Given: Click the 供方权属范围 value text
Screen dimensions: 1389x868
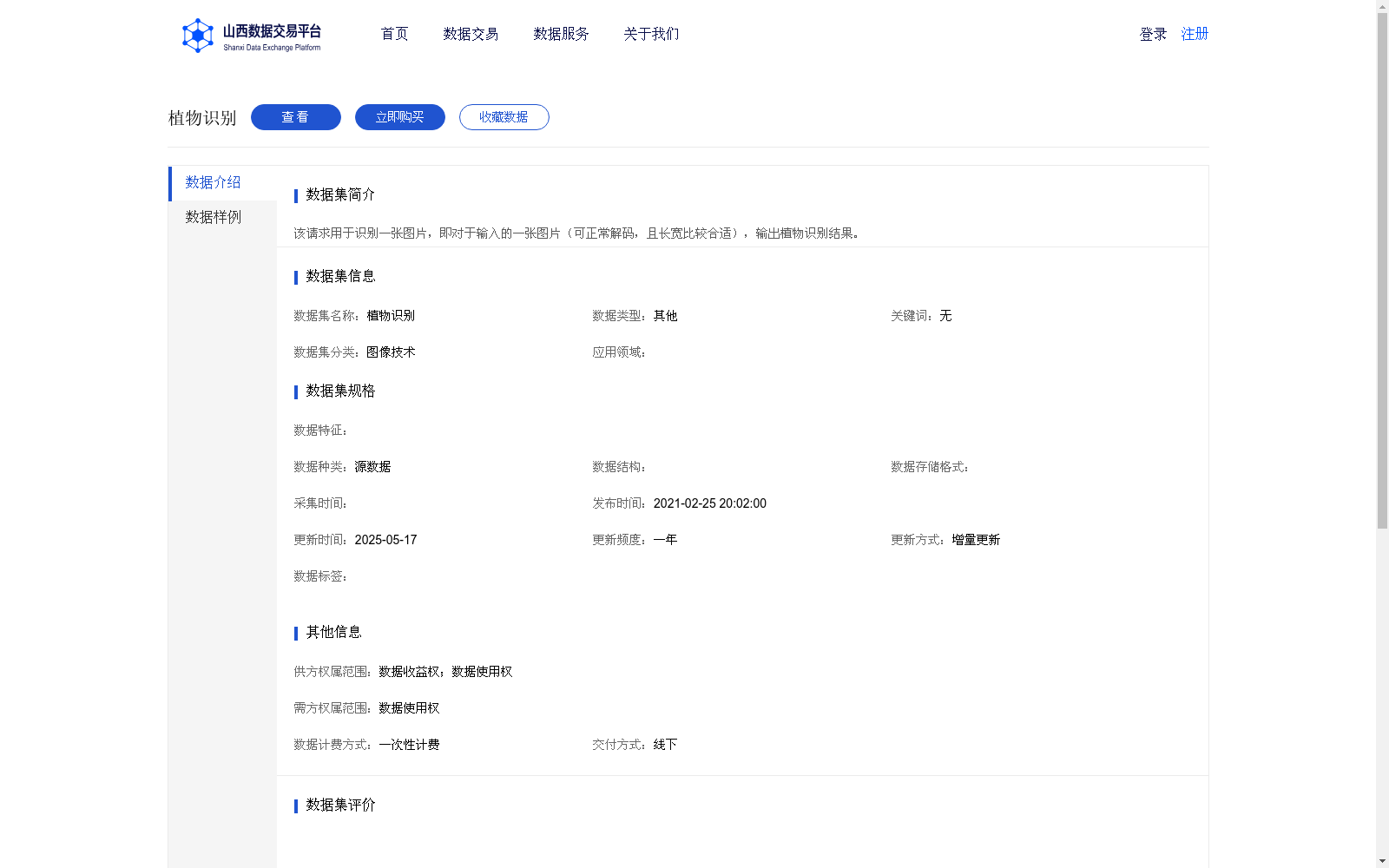Looking at the screenshot, I should (x=445, y=672).
